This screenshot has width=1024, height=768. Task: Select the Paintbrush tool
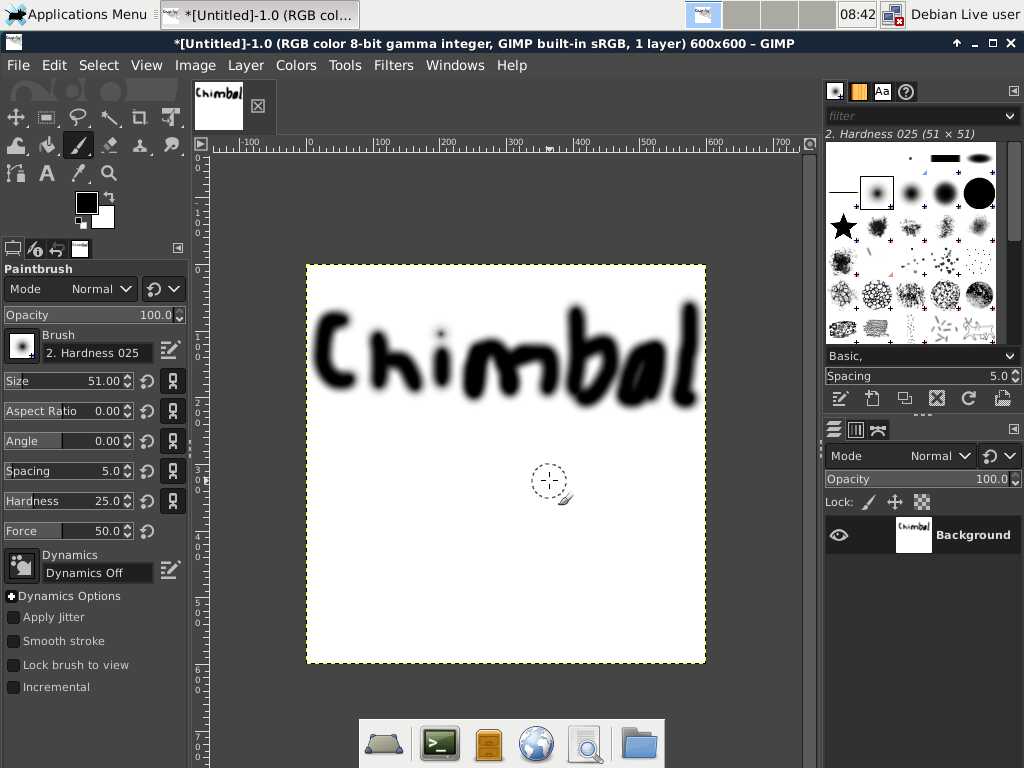(78, 146)
